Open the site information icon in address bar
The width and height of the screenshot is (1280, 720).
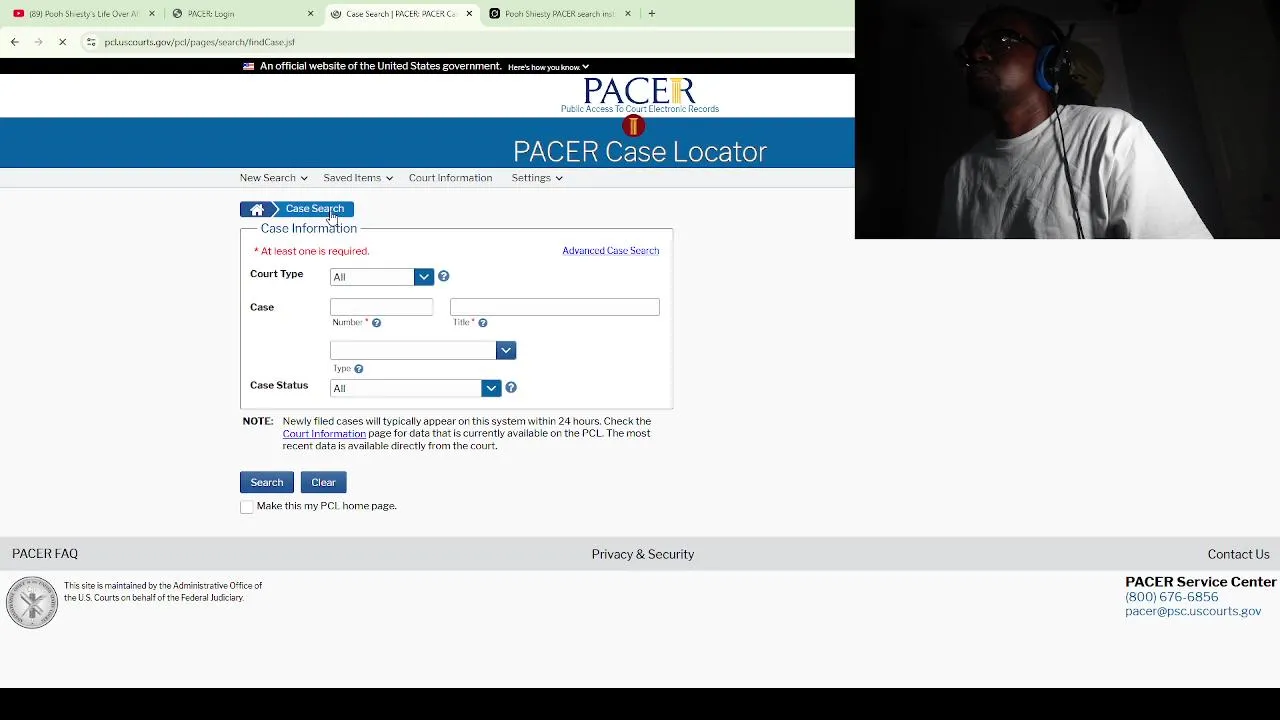click(91, 42)
